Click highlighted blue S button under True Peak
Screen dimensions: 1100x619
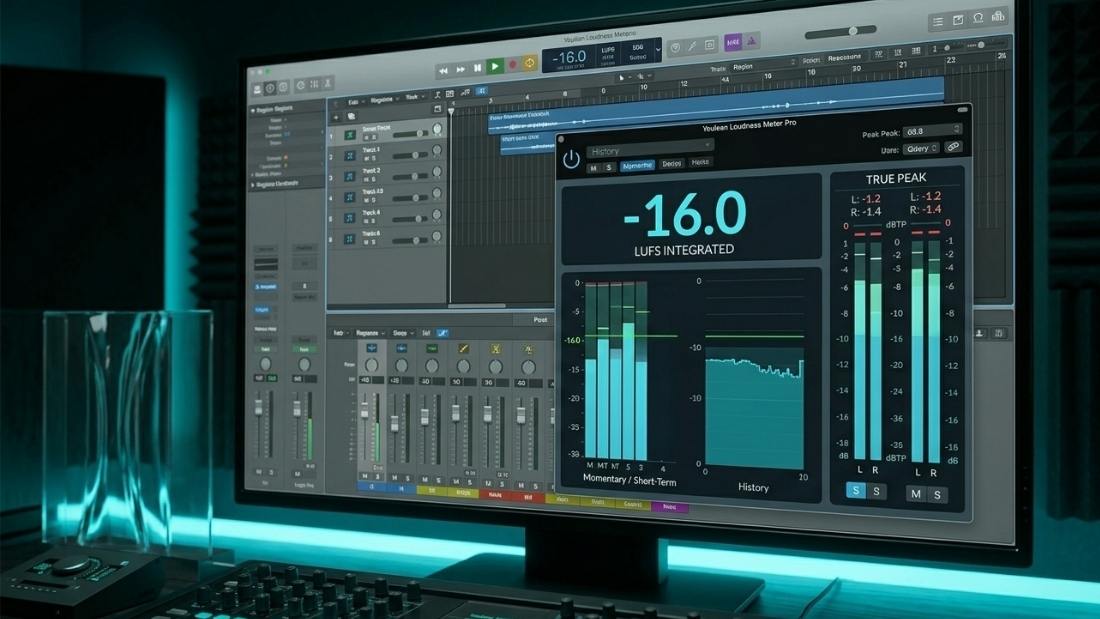click(x=855, y=490)
